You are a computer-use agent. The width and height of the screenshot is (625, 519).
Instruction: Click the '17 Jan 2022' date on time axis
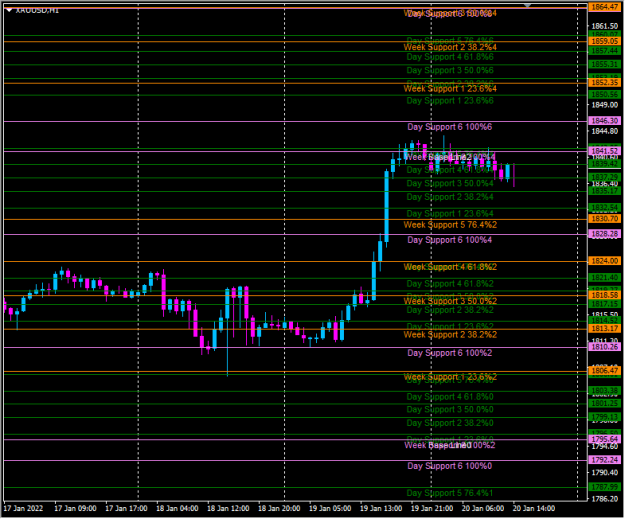click(23, 509)
